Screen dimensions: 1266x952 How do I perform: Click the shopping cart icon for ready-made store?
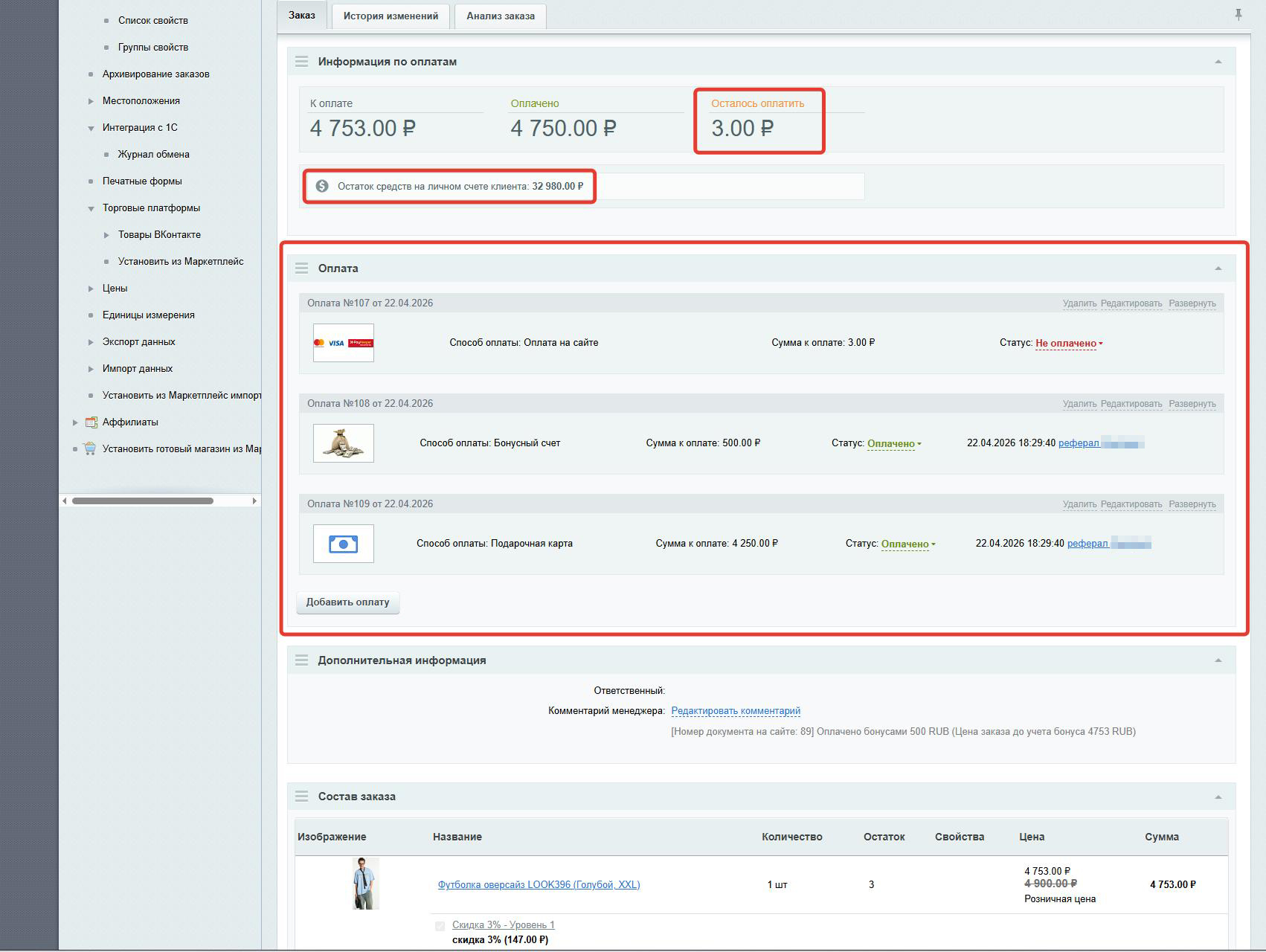pos(90,448)
